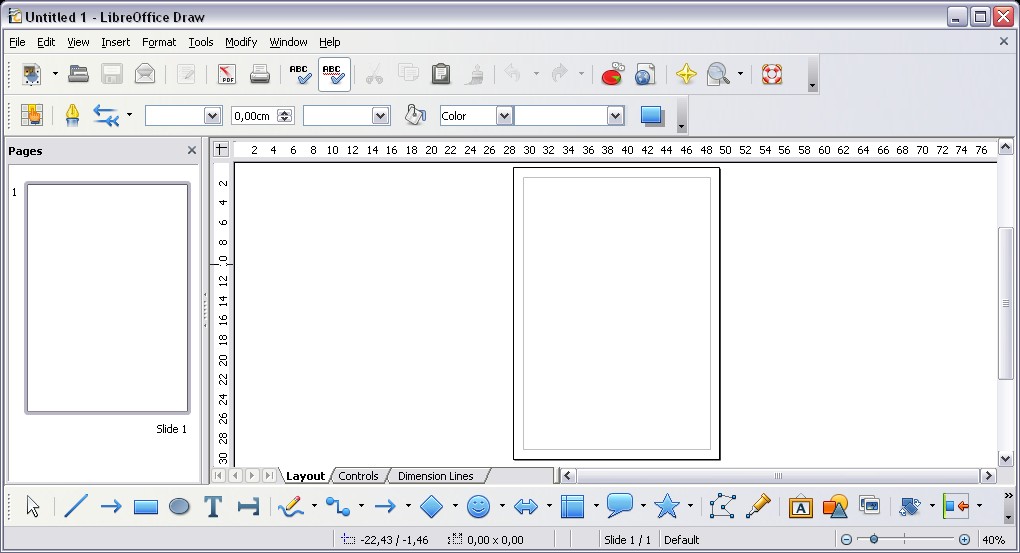Open LibreOffice Help lifebuoy icon
The width and height of the screenshot is (1020, 553).
(772, 74)
